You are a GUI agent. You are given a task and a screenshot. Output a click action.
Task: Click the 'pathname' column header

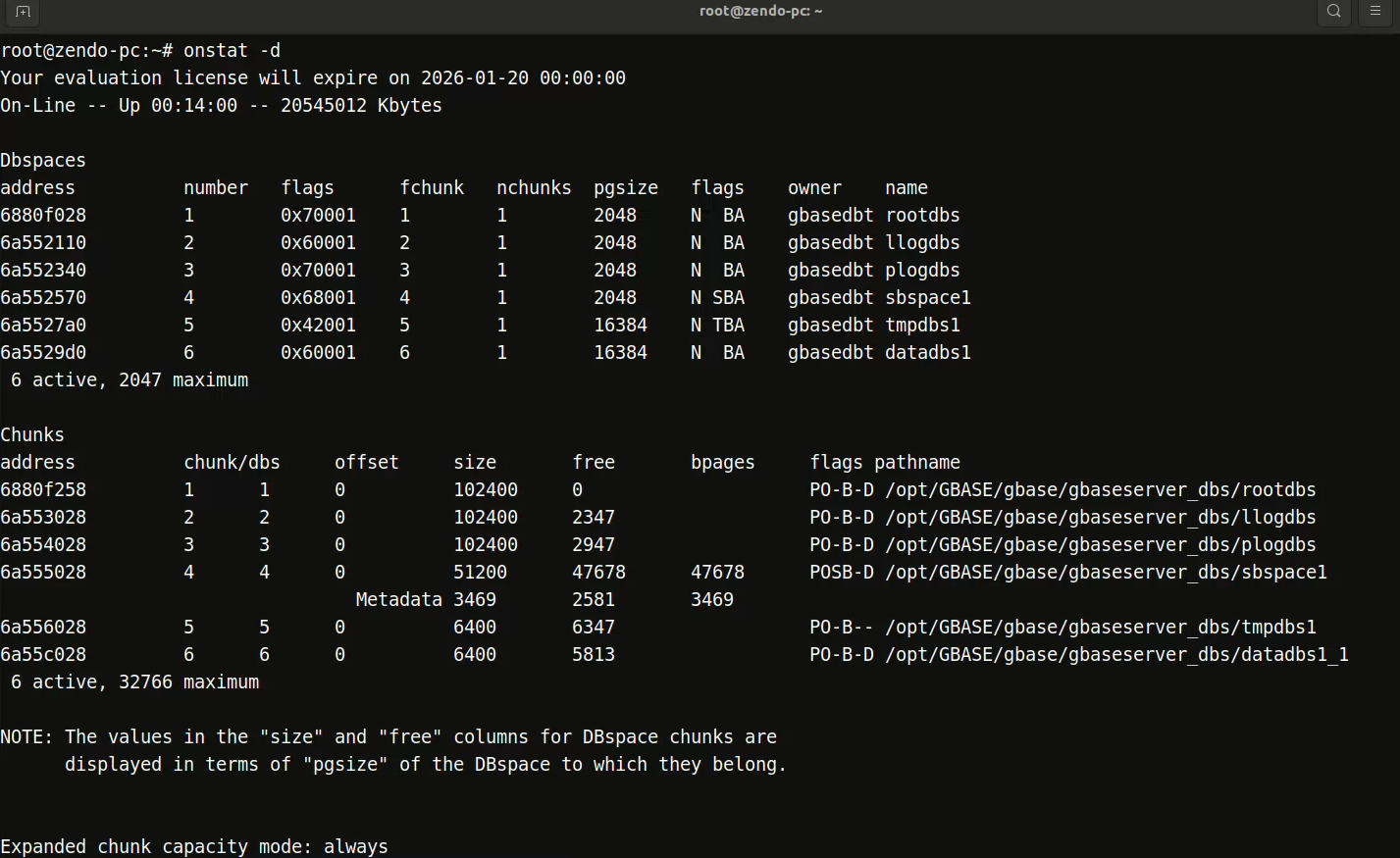coord(917,463)
